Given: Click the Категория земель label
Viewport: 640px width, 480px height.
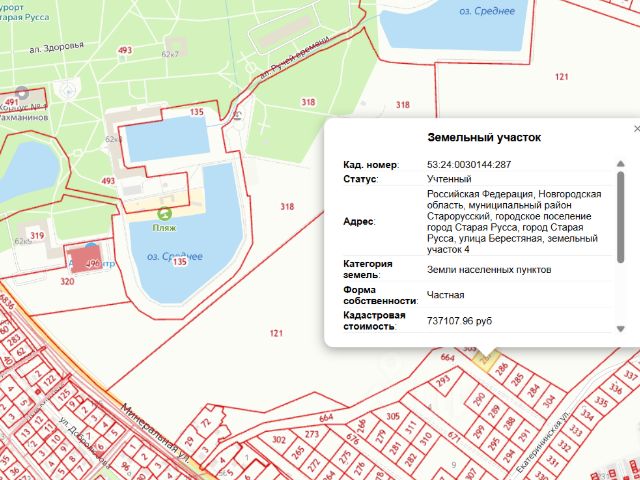Looking at the screenshot, I should (368, 269).
